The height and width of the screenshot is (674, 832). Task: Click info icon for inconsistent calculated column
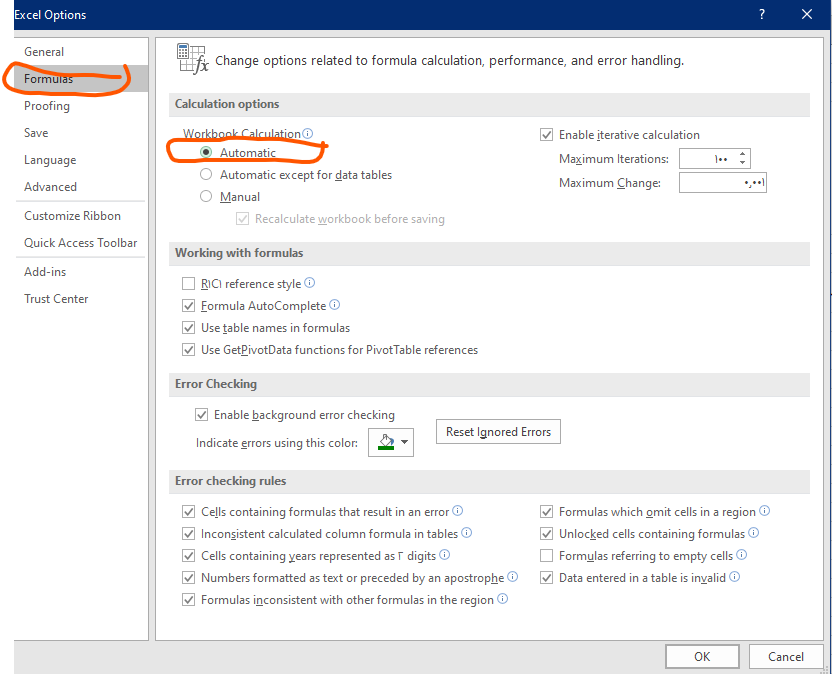[x=466, y=532]
